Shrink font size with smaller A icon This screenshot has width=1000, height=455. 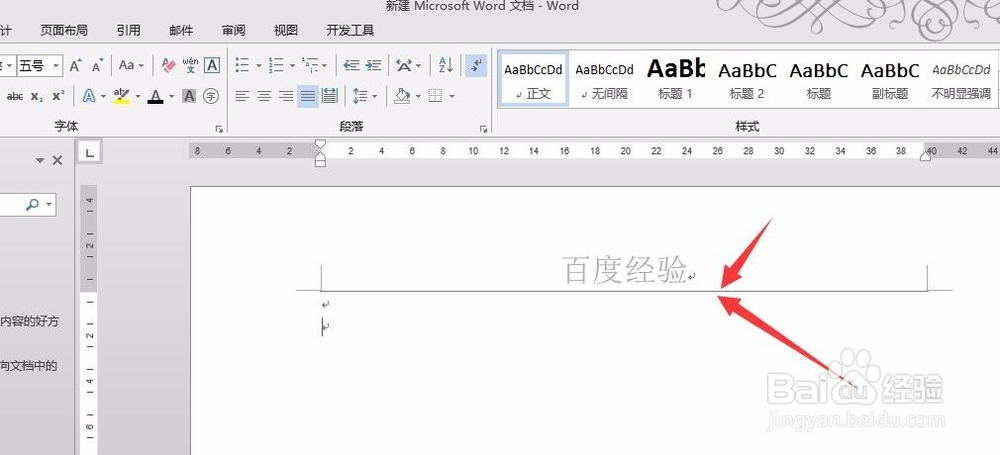[x=98, y=65]
